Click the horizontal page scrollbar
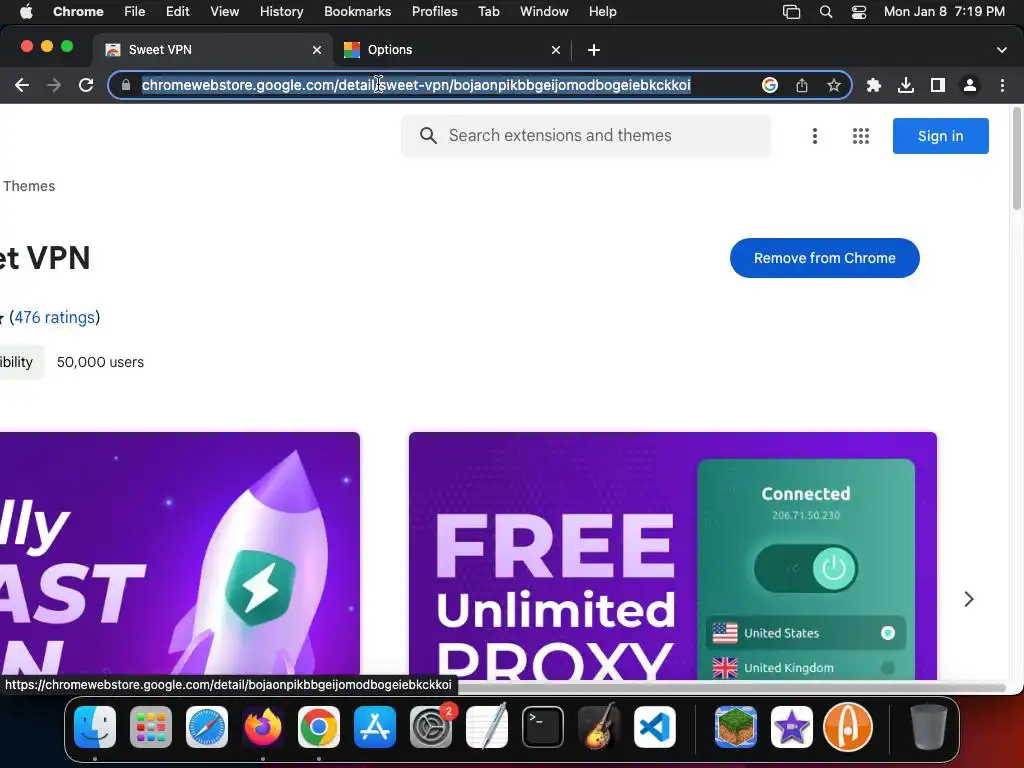 pos(730,687)
